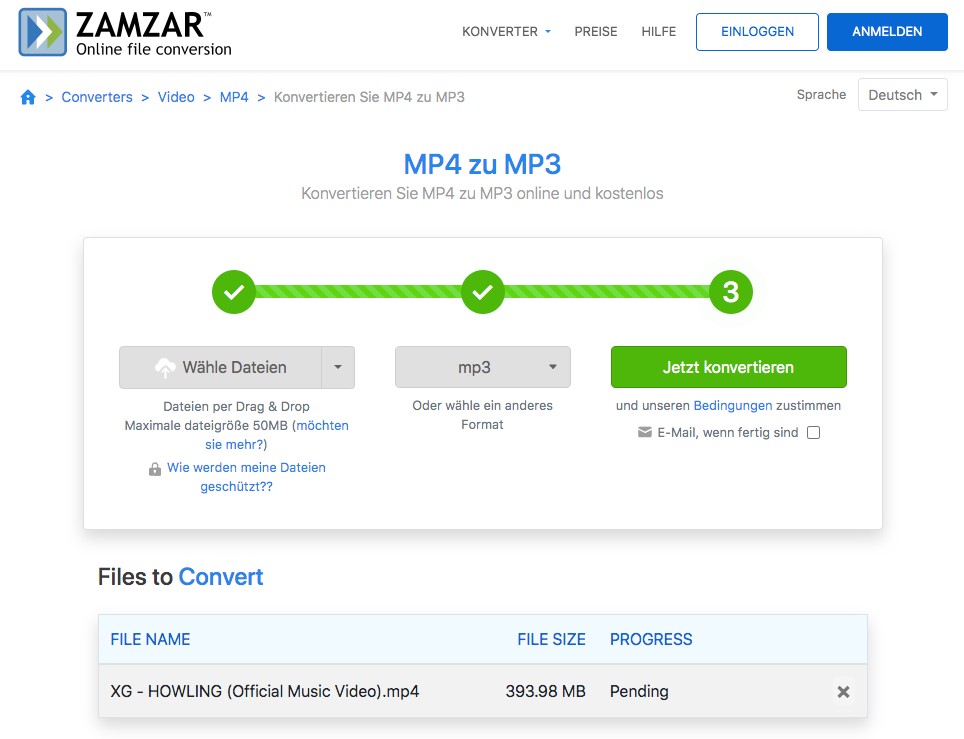Click Jetzt konvertieren button

point(729,367)
